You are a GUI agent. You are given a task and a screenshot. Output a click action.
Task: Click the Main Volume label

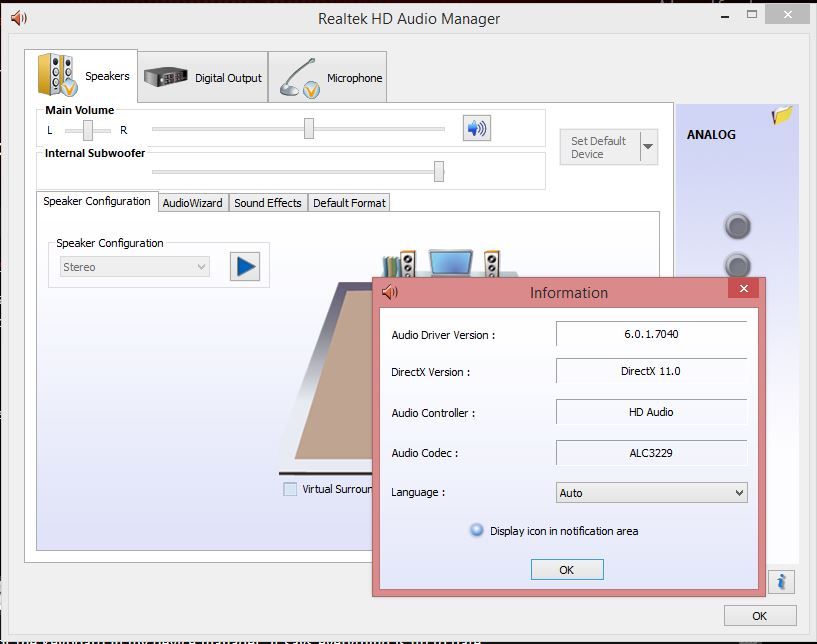[x=80, y=110]
